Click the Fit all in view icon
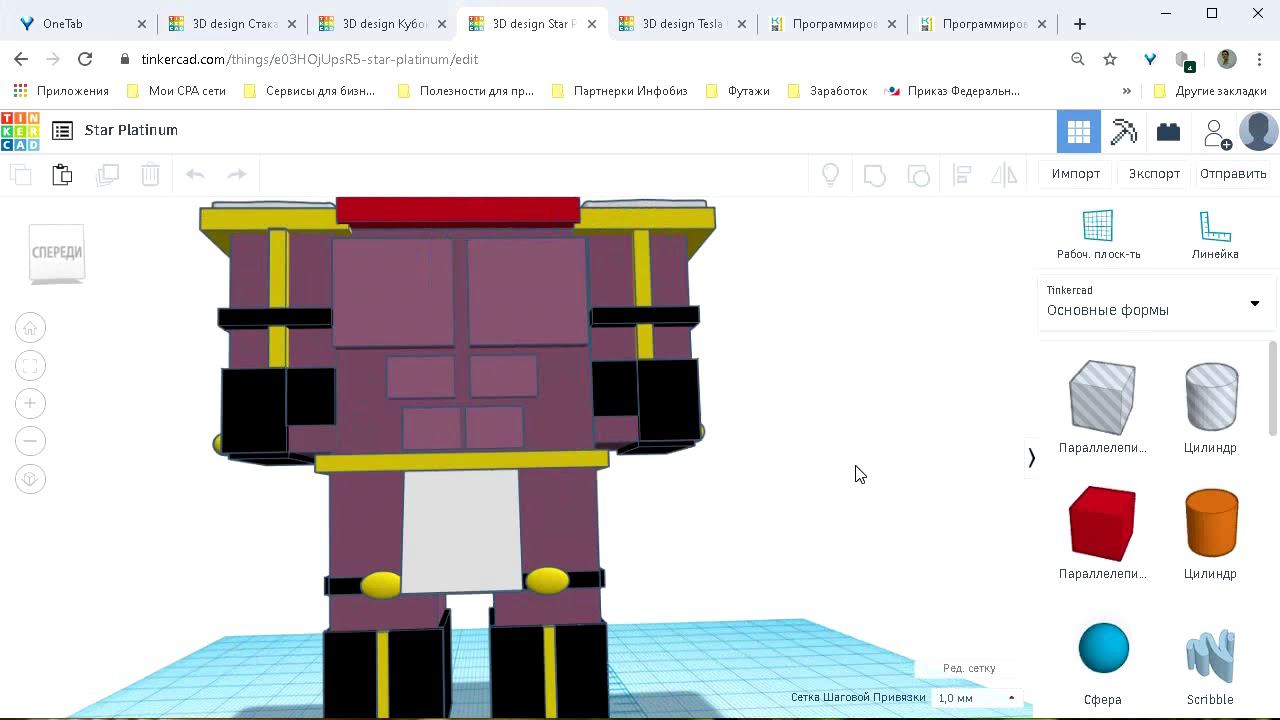The image size is (1280, 720). point(30,366)
